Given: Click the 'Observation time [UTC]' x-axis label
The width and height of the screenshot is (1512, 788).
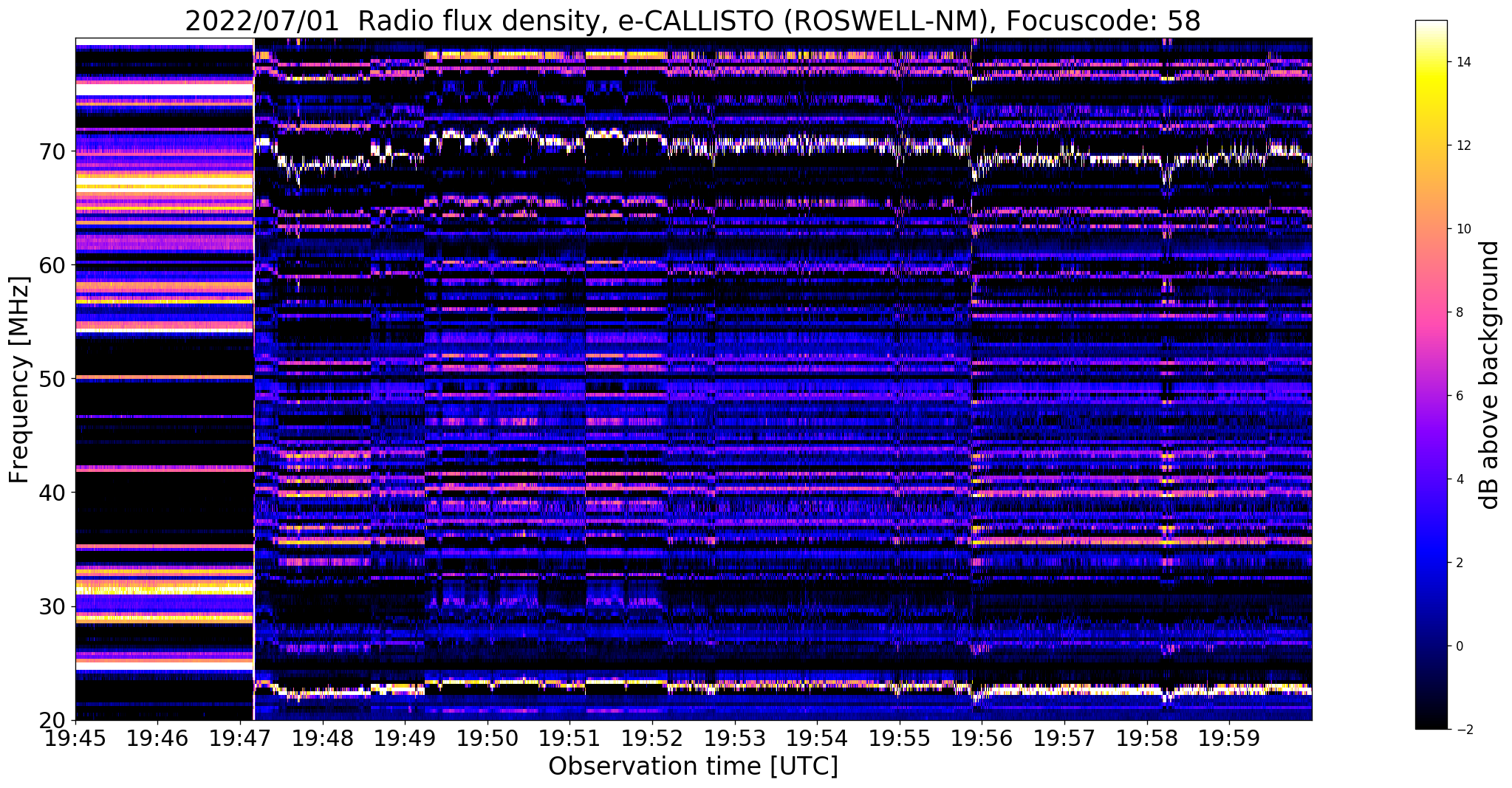Looking at the screenshot, I should point(693,767).
